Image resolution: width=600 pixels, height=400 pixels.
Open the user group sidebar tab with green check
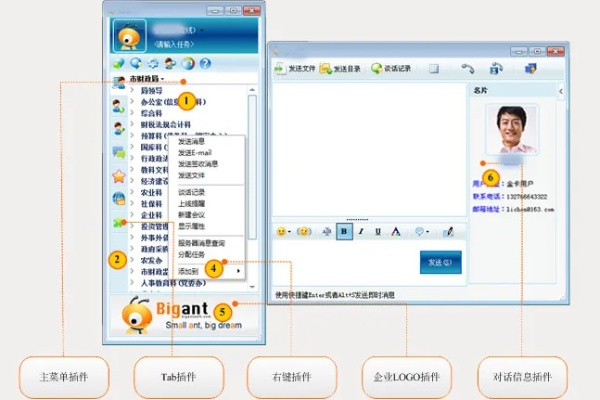point(119,128)
